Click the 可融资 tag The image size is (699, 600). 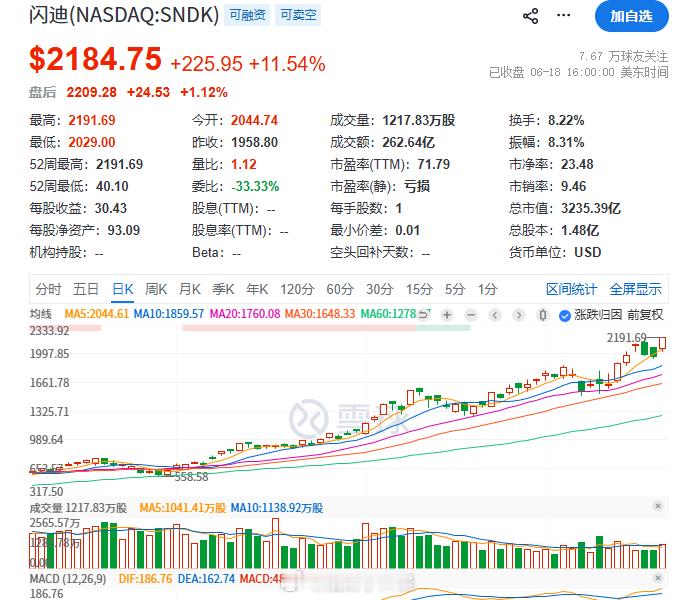pos(247,15)
